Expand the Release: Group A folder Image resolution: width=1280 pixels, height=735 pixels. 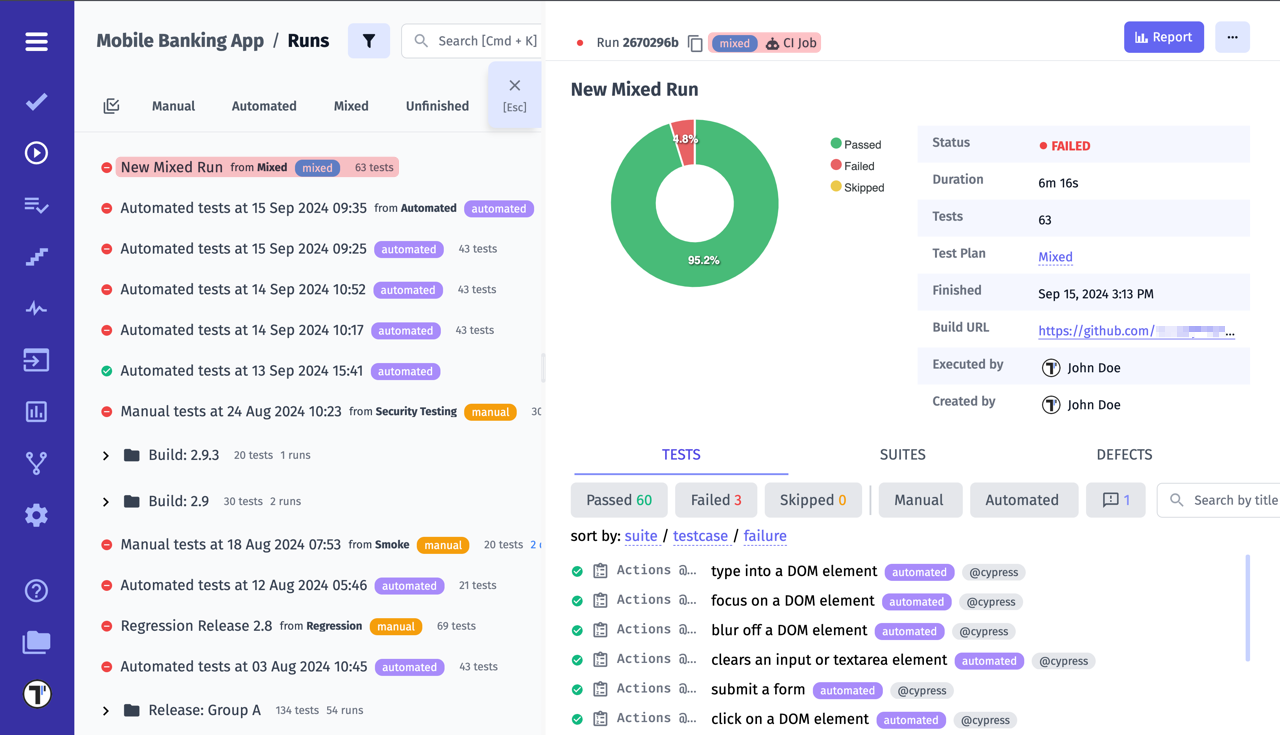[x=106, y=709]
